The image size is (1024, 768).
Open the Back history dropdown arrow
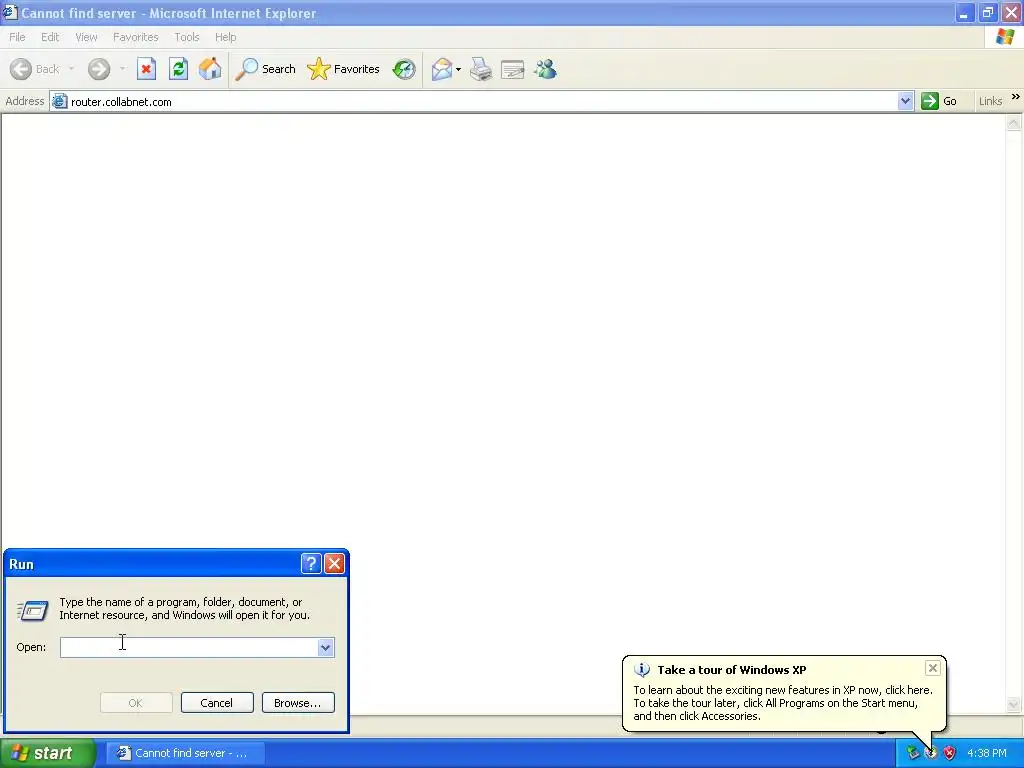coord(71,69)
